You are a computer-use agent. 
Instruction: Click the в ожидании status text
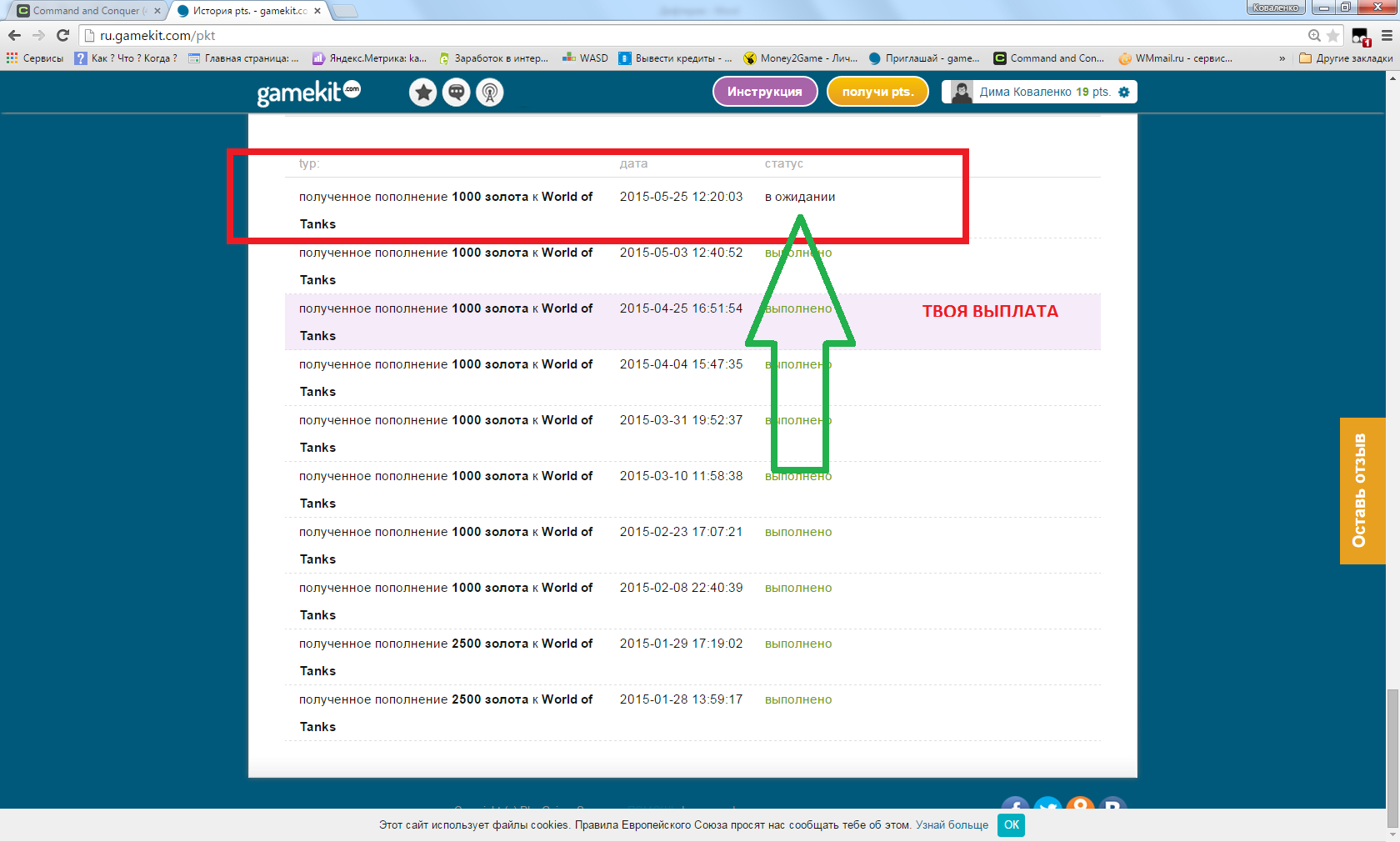coord(800,197)
